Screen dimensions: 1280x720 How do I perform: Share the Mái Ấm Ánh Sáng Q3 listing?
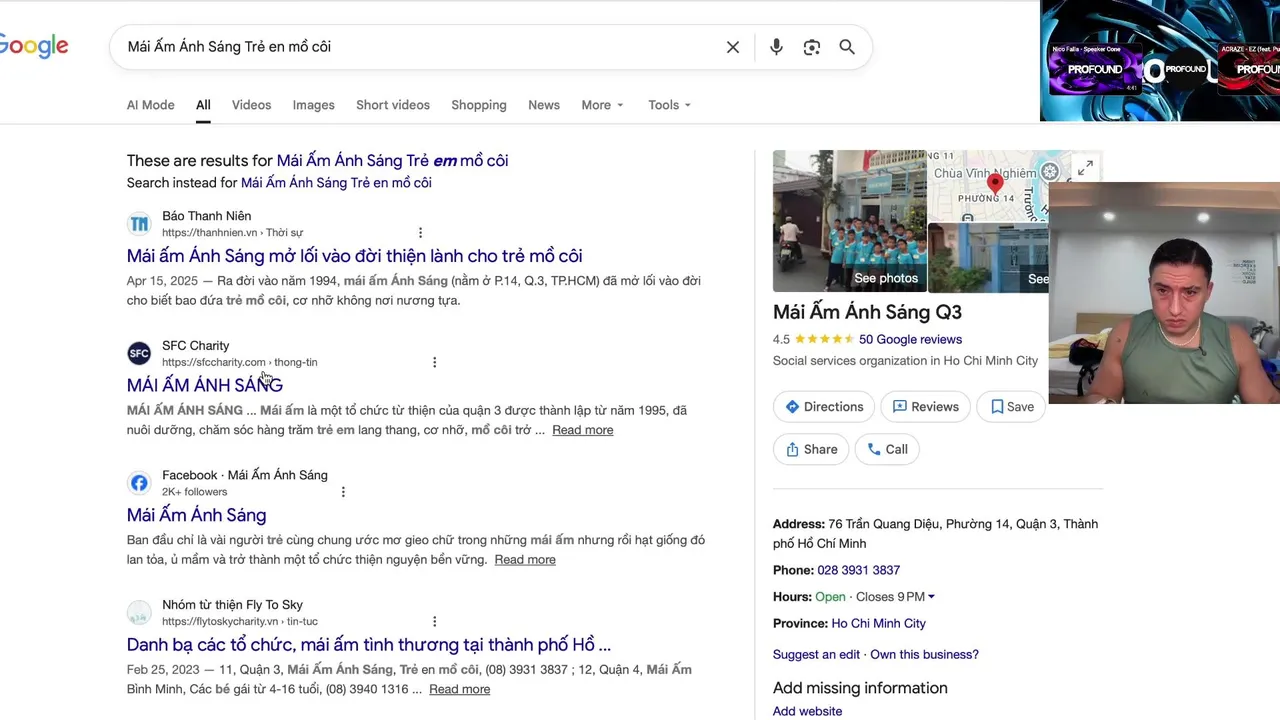(x=811, y=449)
